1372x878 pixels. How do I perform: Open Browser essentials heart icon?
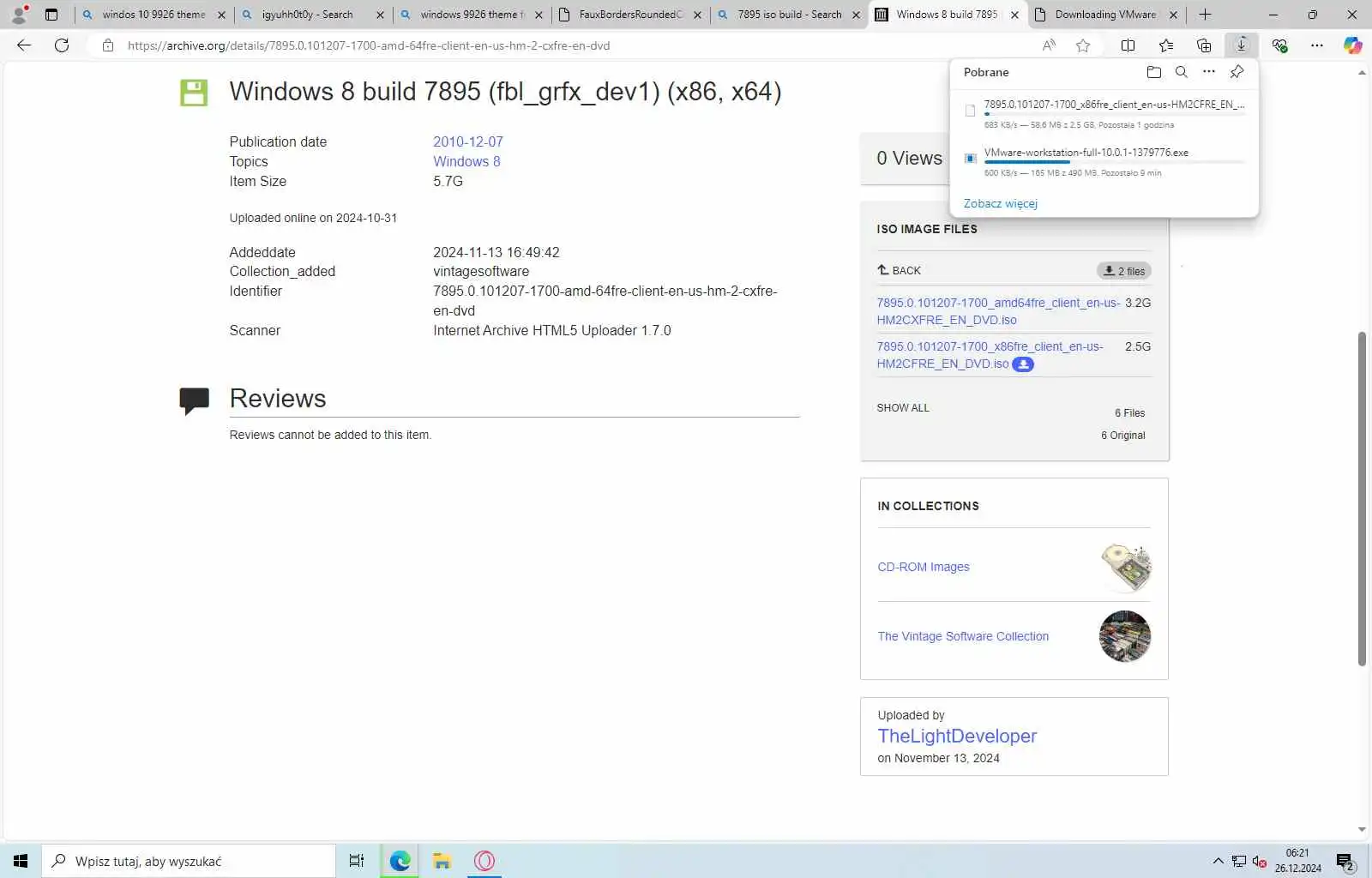point(1279,45)
